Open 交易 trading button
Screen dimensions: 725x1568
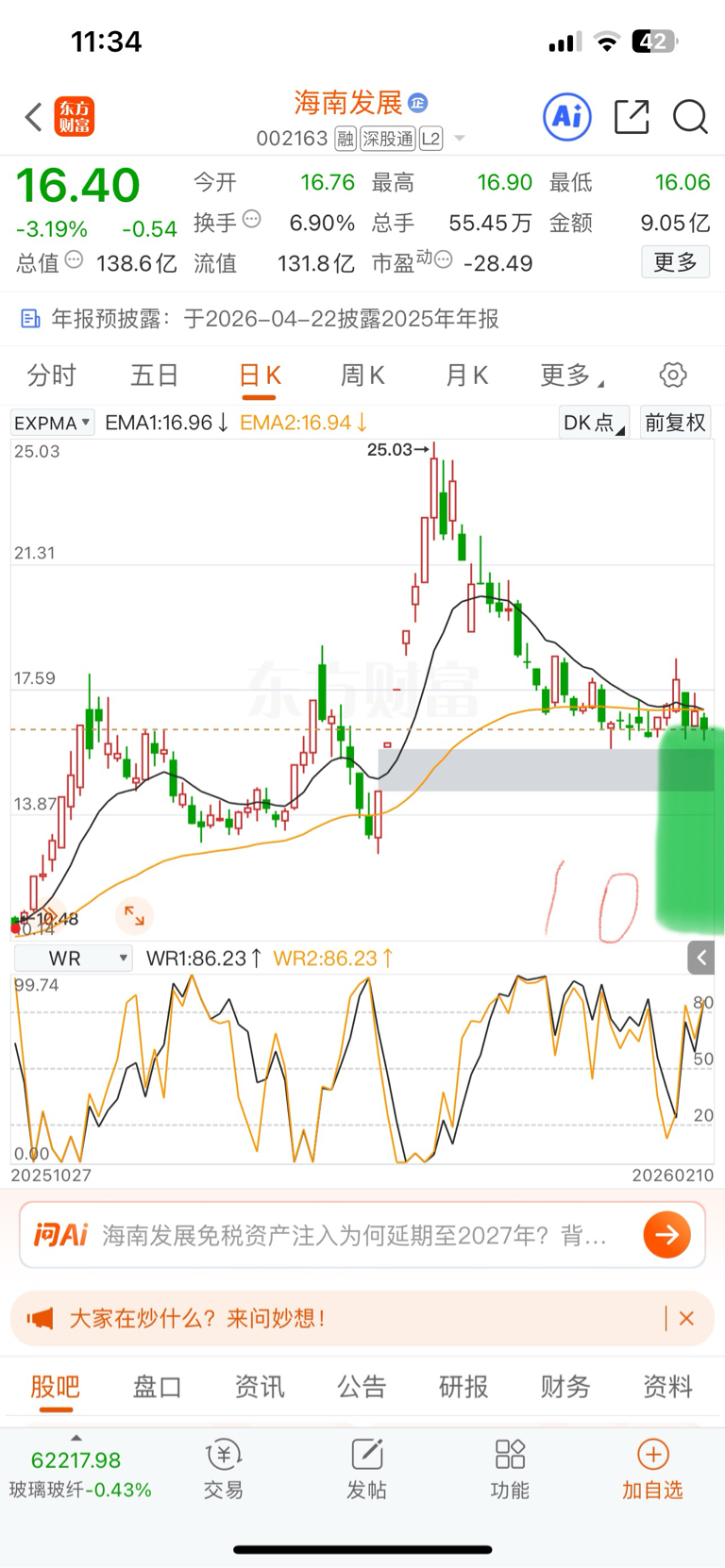click(x=224, y=1470)
